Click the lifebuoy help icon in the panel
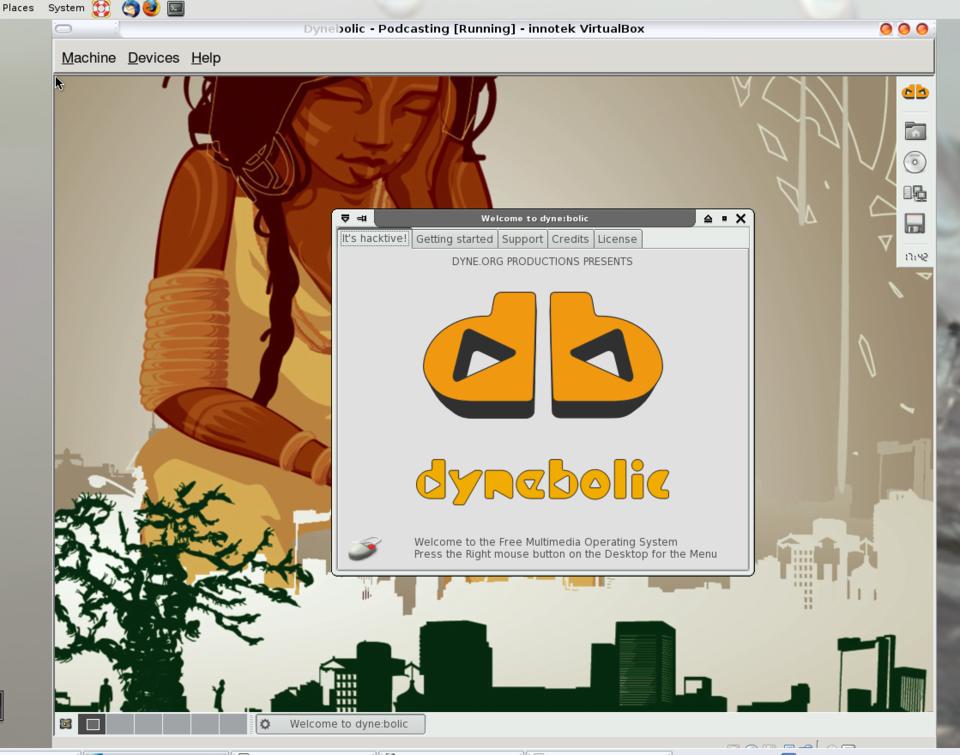Image resolution: width=960 pixels, height=755 pixels. (101, 8)
